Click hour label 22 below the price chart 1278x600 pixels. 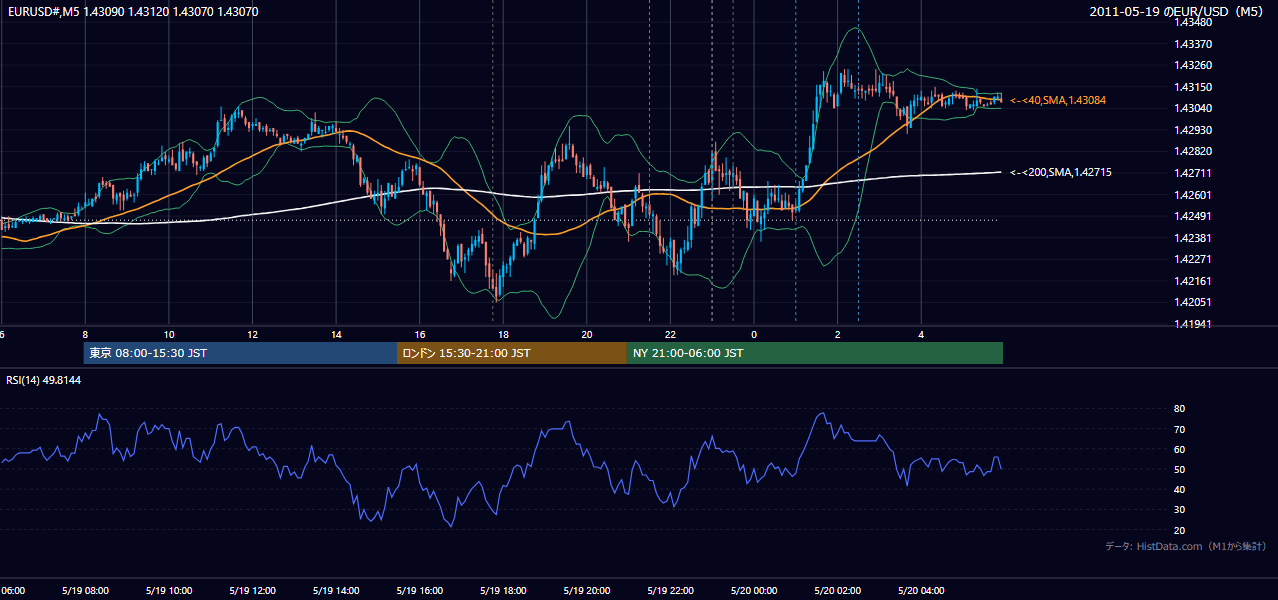pos(670,334)
